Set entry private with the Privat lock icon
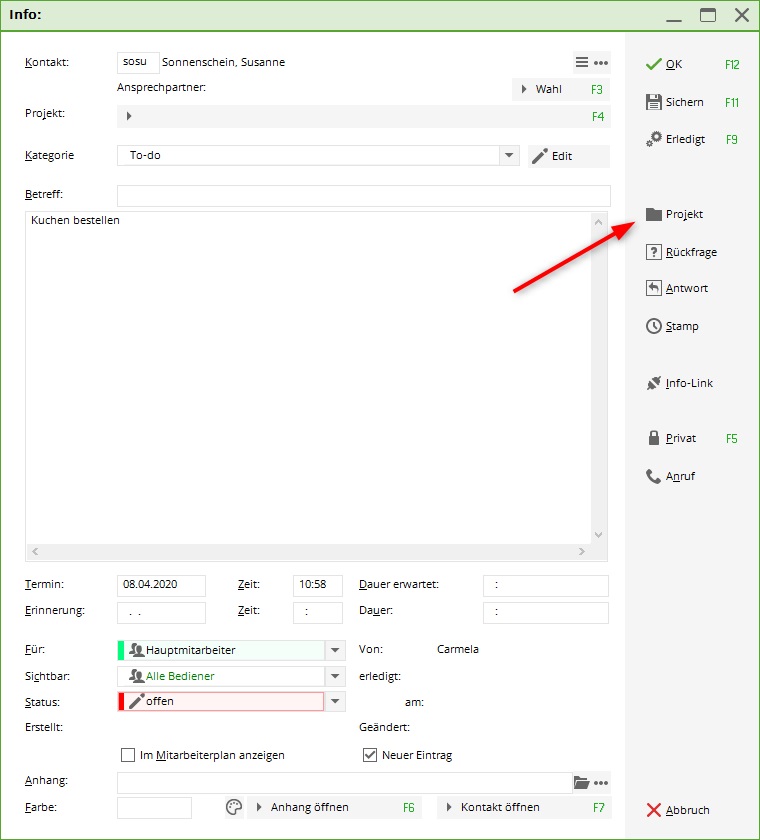This screenshot has width=760, height=840. point(654,438)
